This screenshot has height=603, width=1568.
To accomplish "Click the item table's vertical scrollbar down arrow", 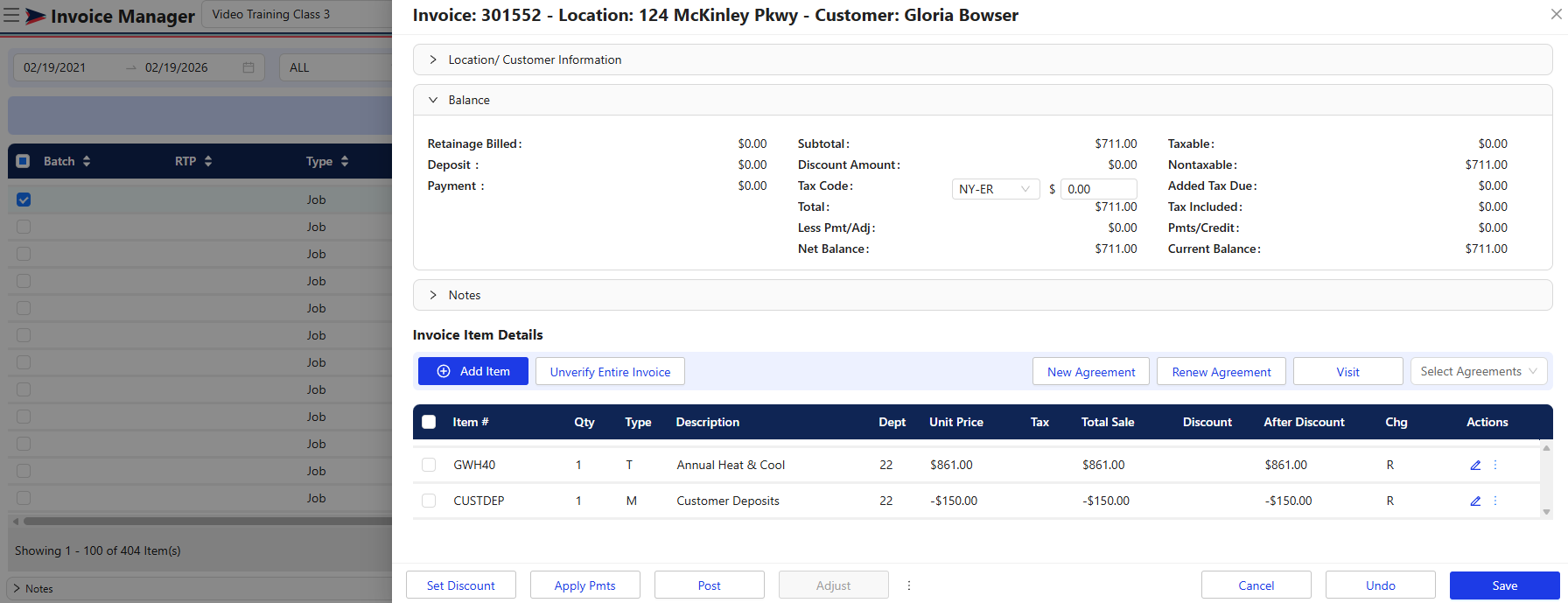I will pos(1546,512).
